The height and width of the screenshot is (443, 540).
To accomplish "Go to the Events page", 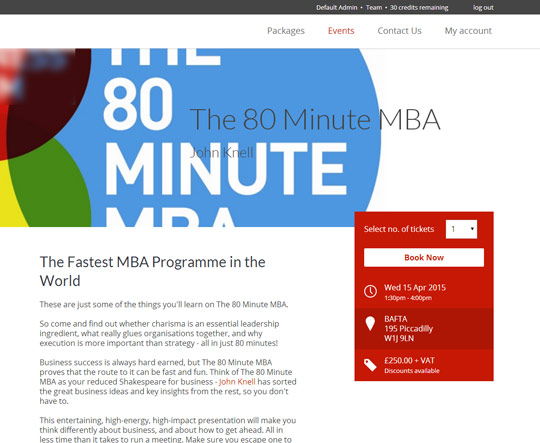I will [341, 31].
